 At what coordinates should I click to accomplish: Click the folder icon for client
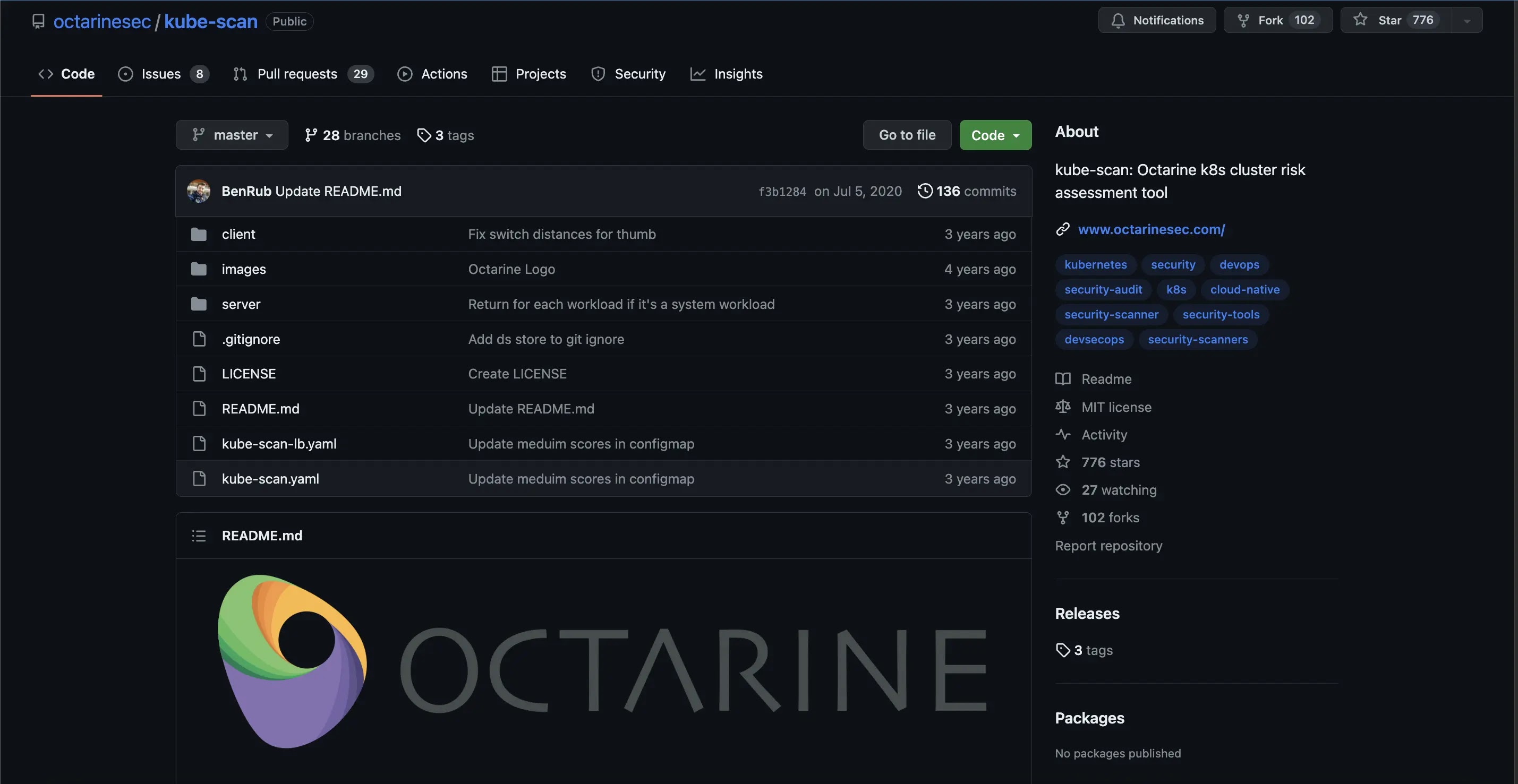(199, 235)
